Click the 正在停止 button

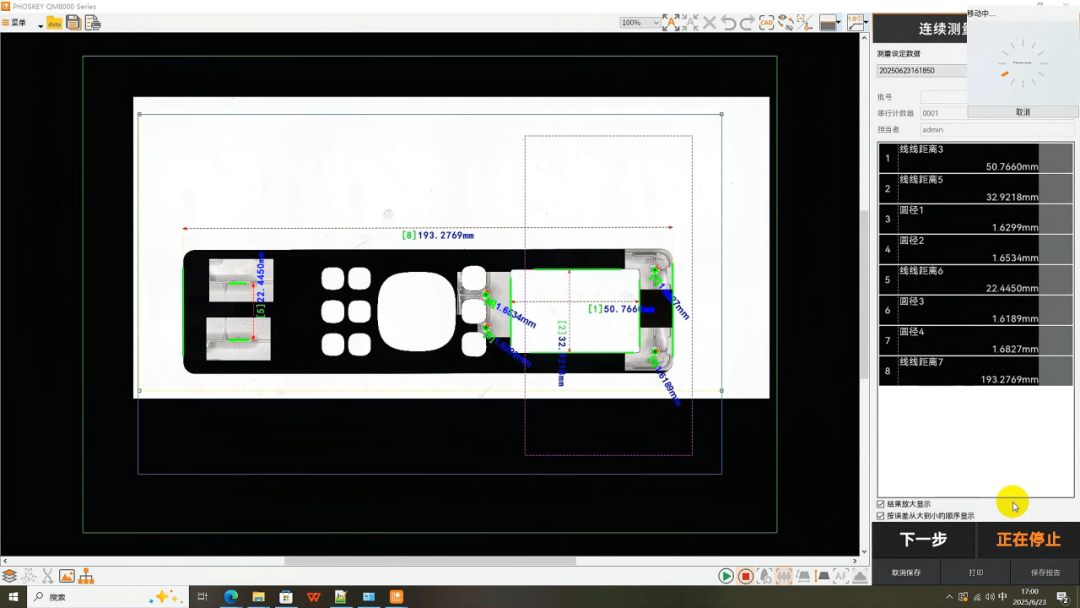pos(1028,540)
